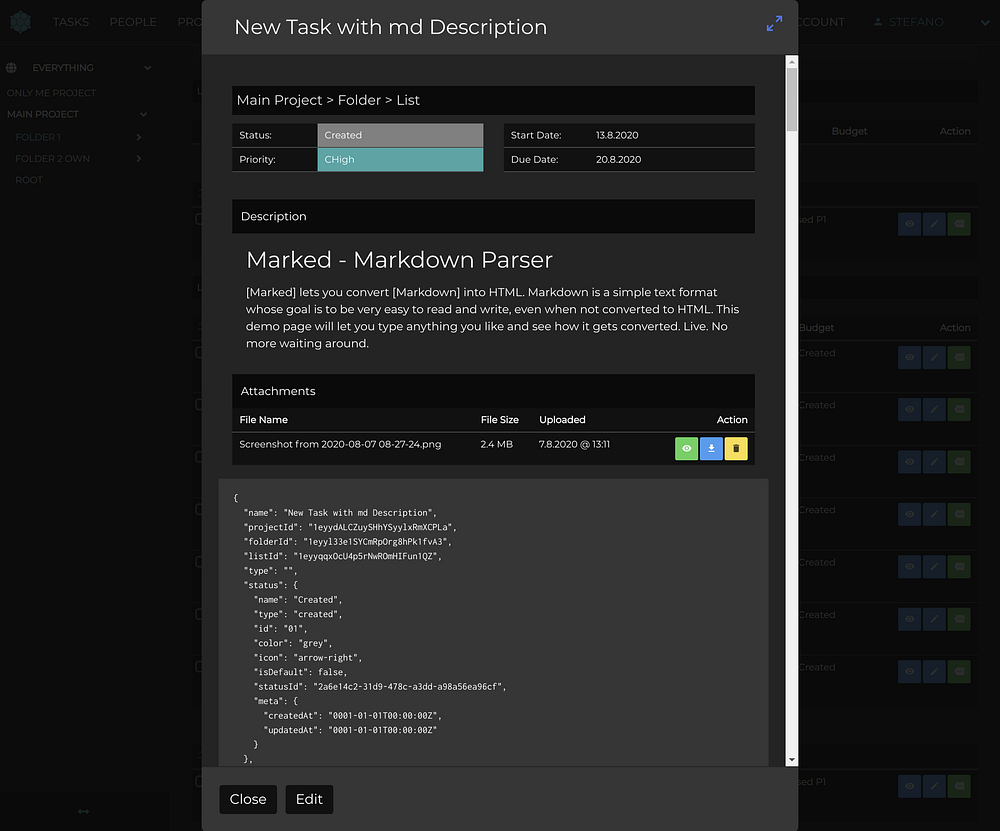
Task: Click the globe icon beside EVERYTHING
Action: tap(11, 68)
